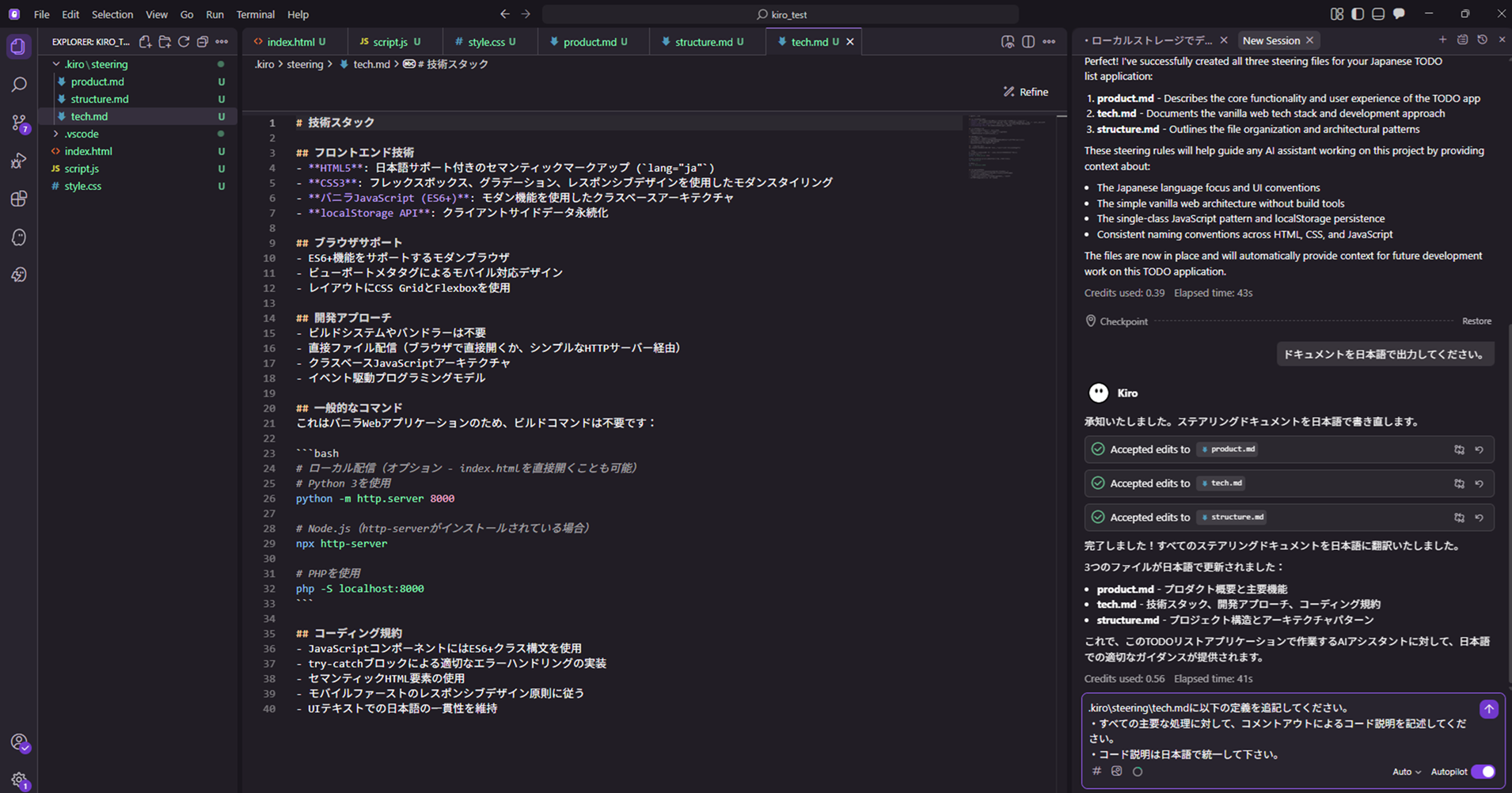Image resolution: width=1512 pixels, height=793 pixels.
Task: Toggle the panel layout icon in title bar
Action: point(1378,13)
